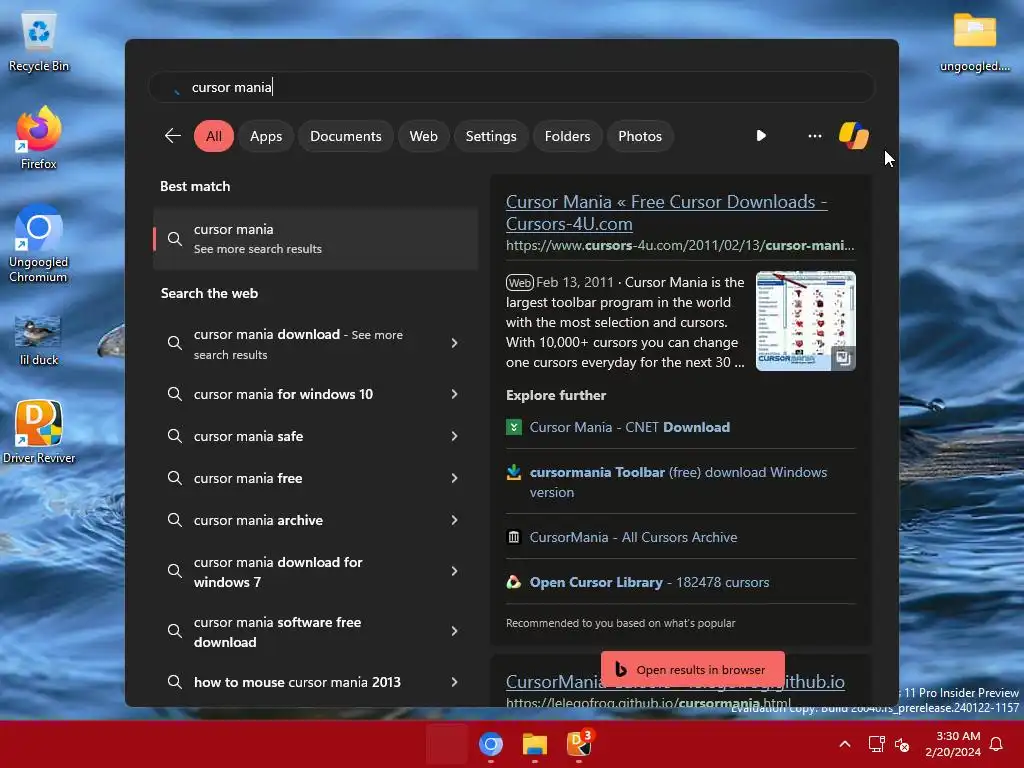The width and height of the screenshot is (1024, 768).
Task: Select the ungoogled folder on desktop
Action: pyautogui.click(x=974, y=41)
